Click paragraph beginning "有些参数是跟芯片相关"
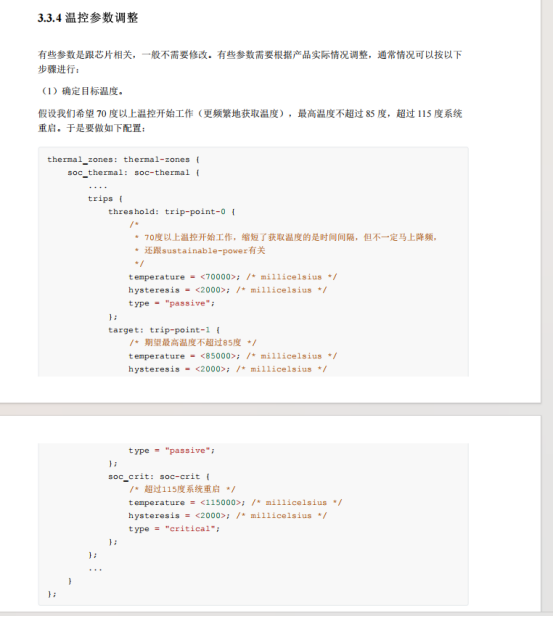The image size is (554, 617). tap(250, 62)
